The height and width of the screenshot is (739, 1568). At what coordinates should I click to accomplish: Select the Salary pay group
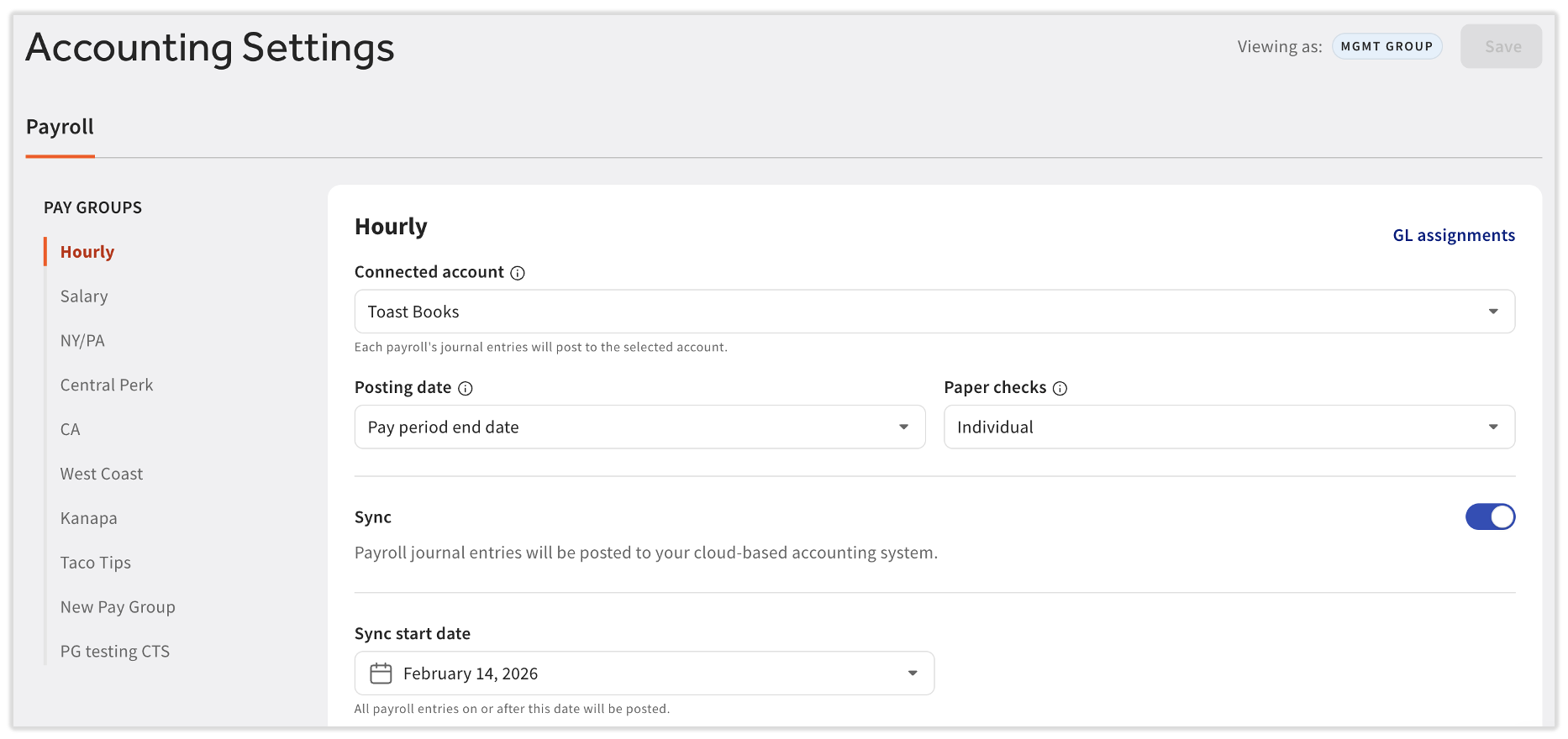point(84,296)
